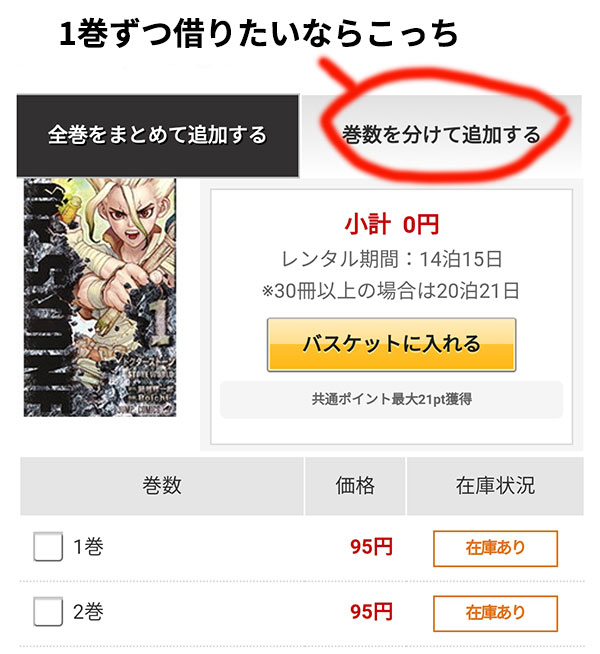Image resolution: width=600 pixels, height=654 pixels.
Task: Click the ※30冊以上の場合は20泊21日 note
Action: (391, 291)
